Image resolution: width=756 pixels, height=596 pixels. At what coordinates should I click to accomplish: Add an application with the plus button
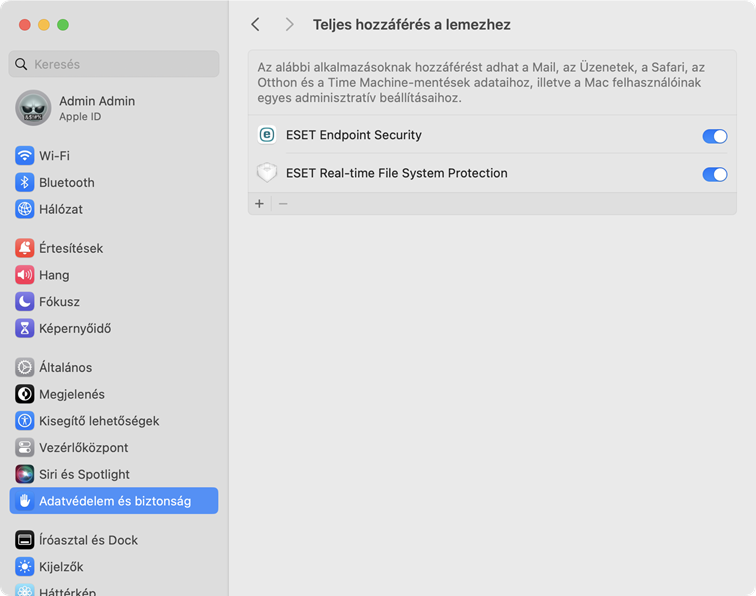click(259, 204)
